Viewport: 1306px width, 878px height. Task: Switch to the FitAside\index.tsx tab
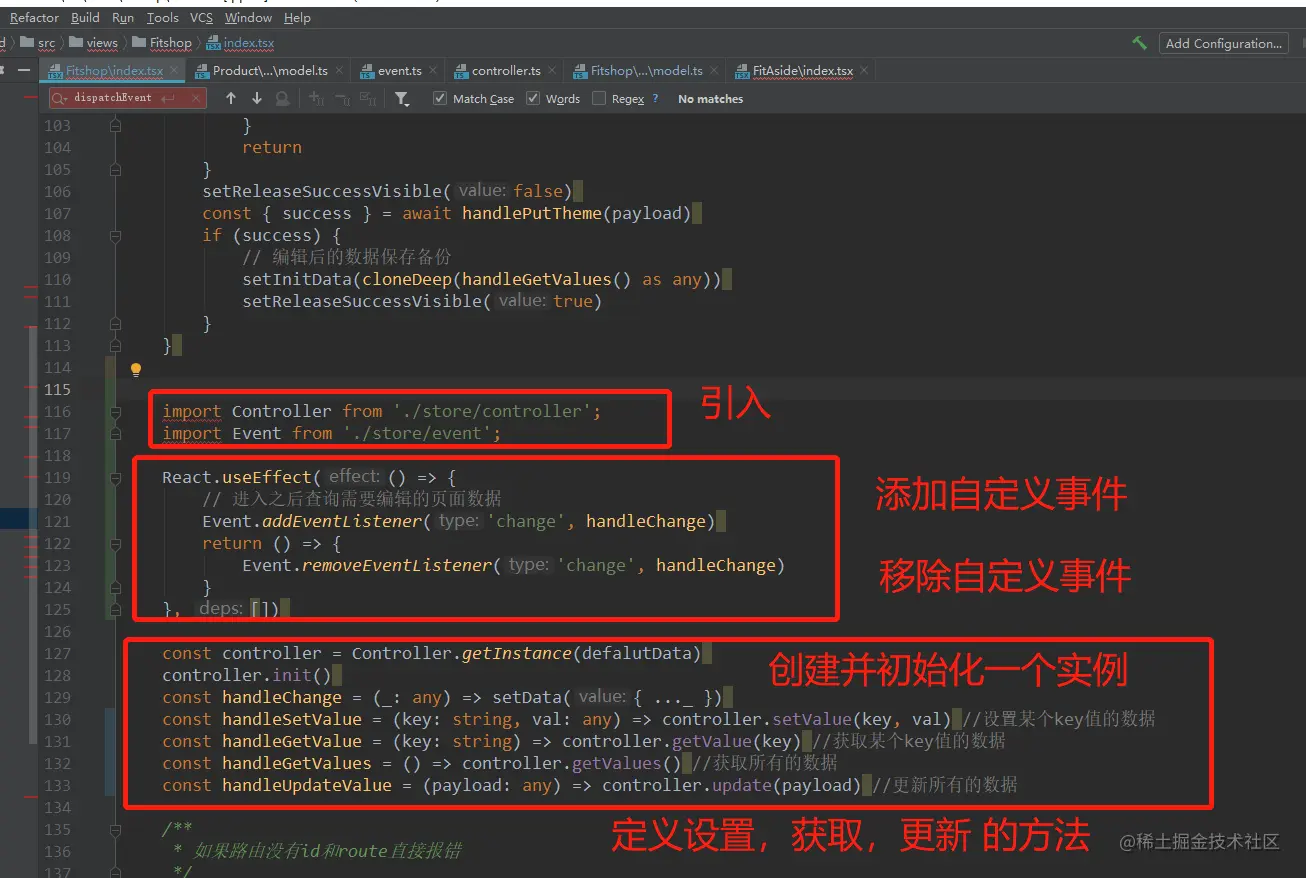point(803,71)
